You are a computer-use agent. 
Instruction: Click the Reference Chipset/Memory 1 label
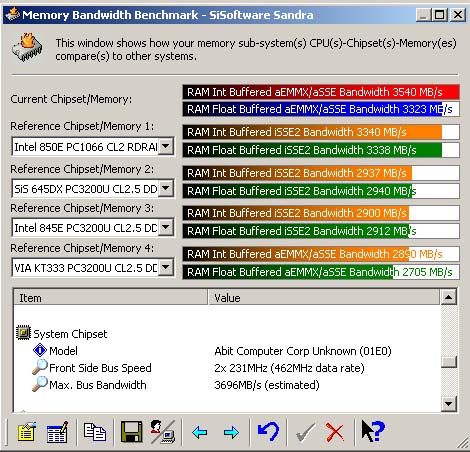click(82, 126)
